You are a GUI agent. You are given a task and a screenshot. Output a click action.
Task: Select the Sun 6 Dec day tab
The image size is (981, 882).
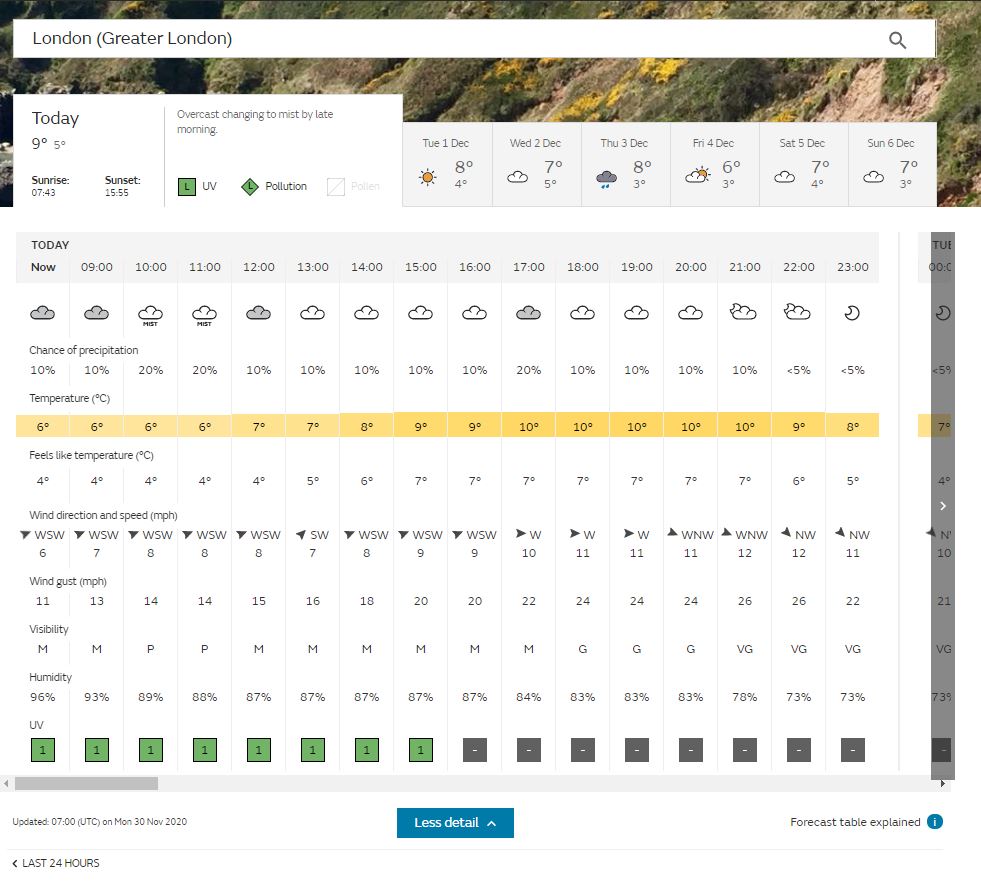pyautogui.click(x=890, y=165)
